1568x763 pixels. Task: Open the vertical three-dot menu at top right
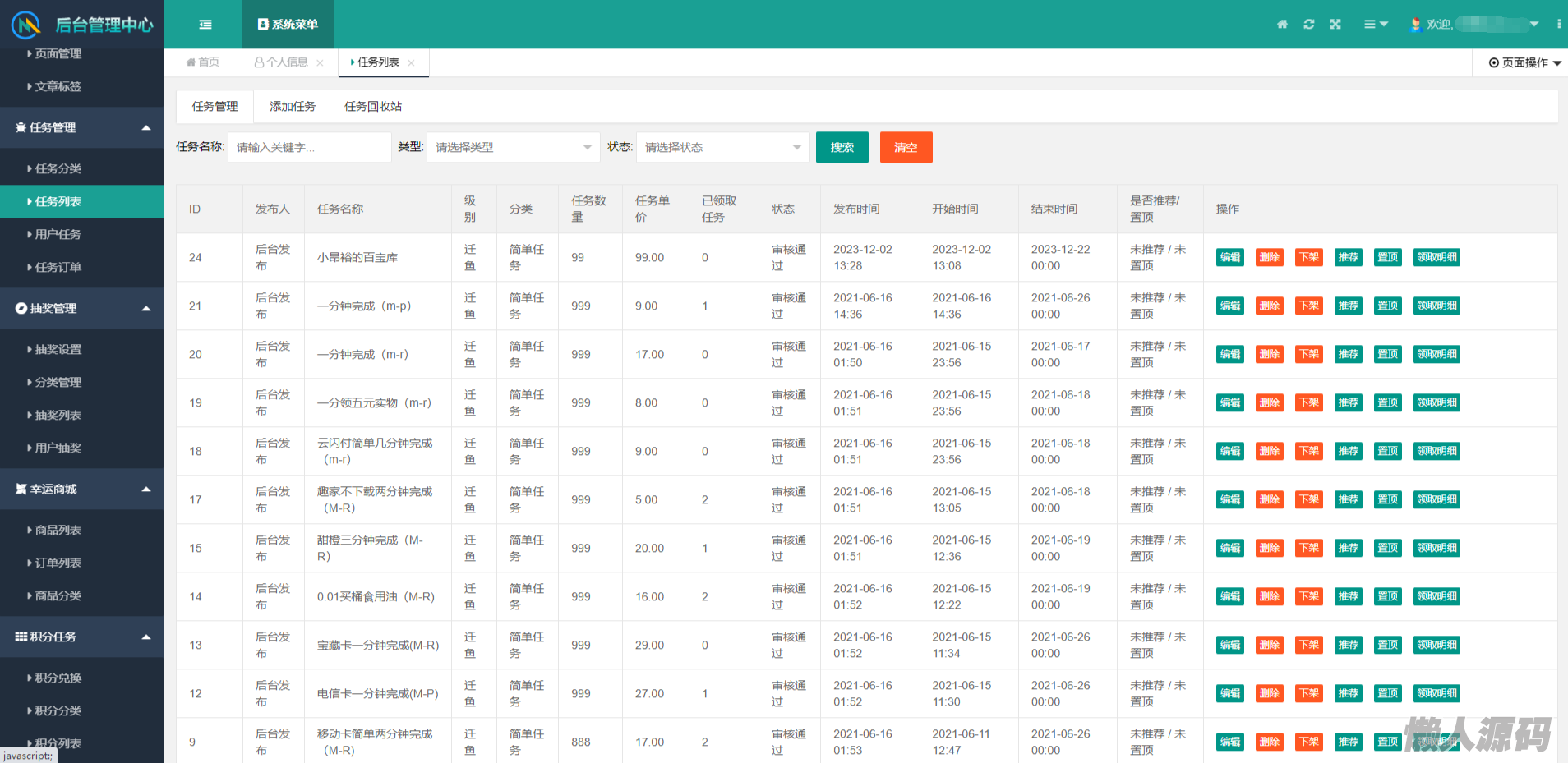tap(1558, 25)
